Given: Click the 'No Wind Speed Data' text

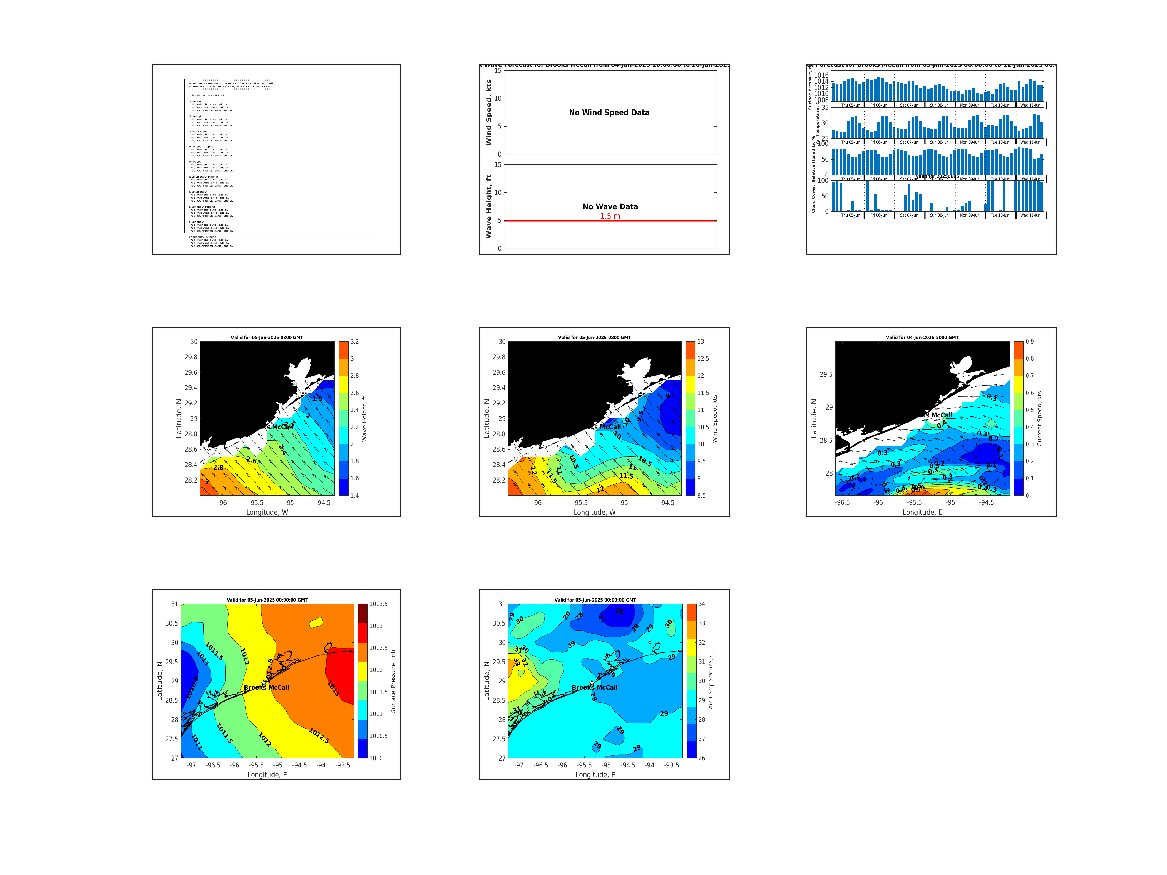Looking at the screenshot, I should [x=609, y=112].
